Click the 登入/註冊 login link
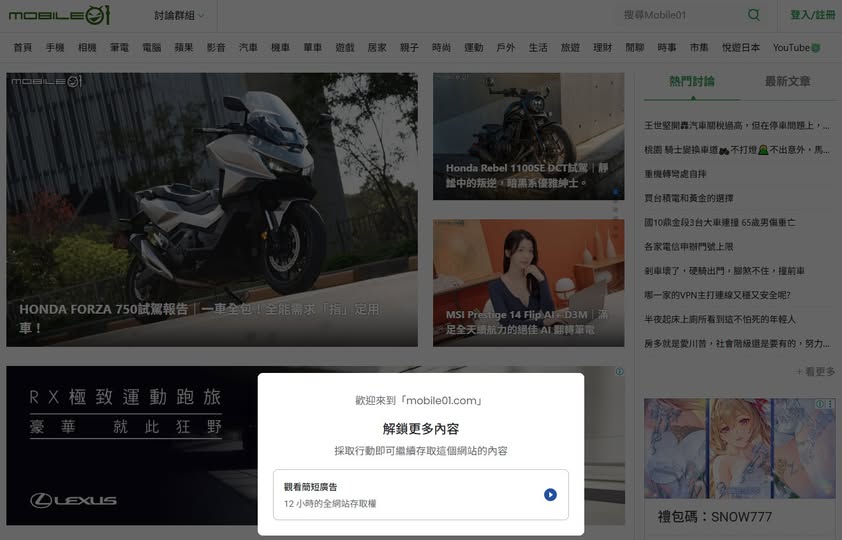Image resolution: width=842 pixels, height=540 pixels. 812,15
